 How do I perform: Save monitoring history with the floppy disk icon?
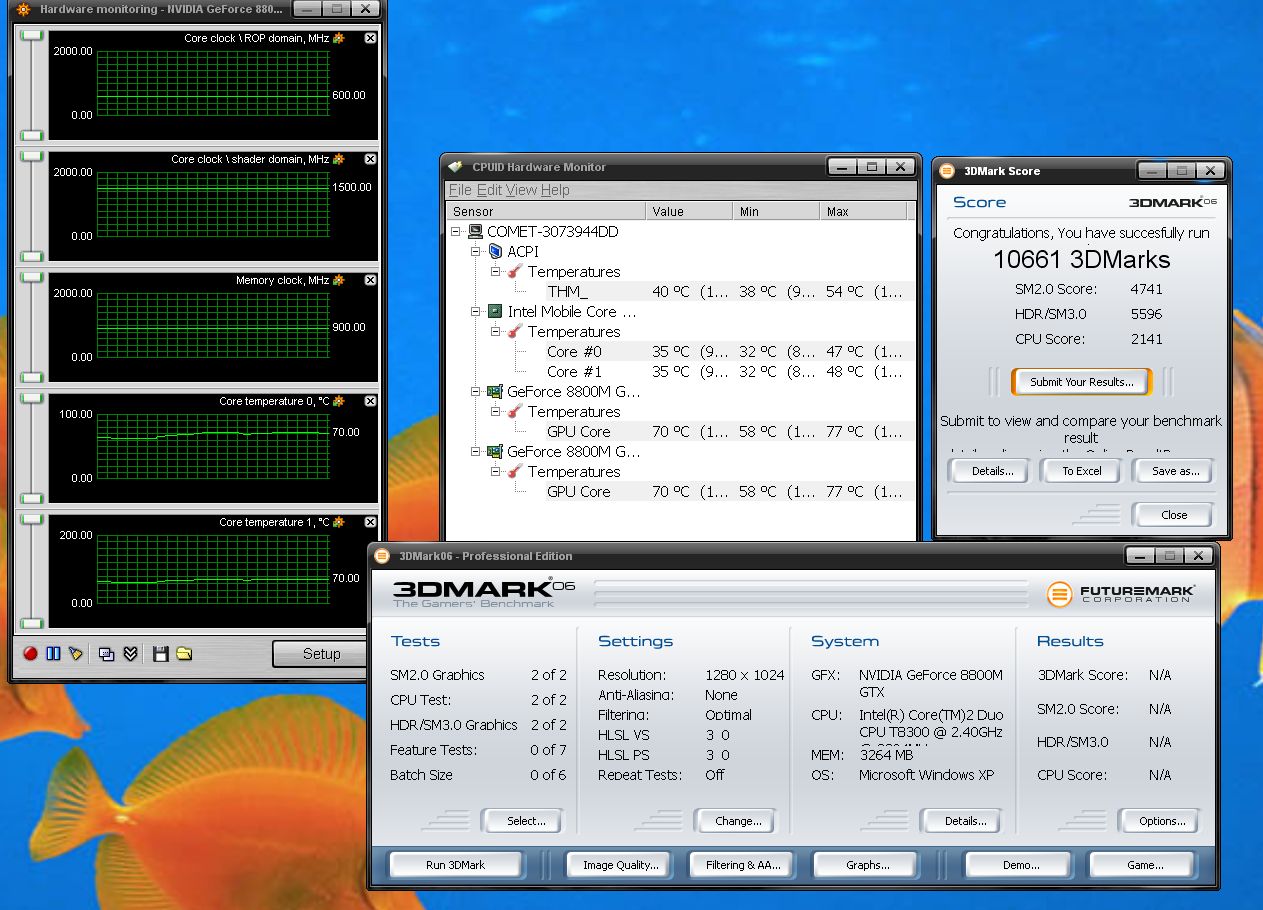click(160, 654)
